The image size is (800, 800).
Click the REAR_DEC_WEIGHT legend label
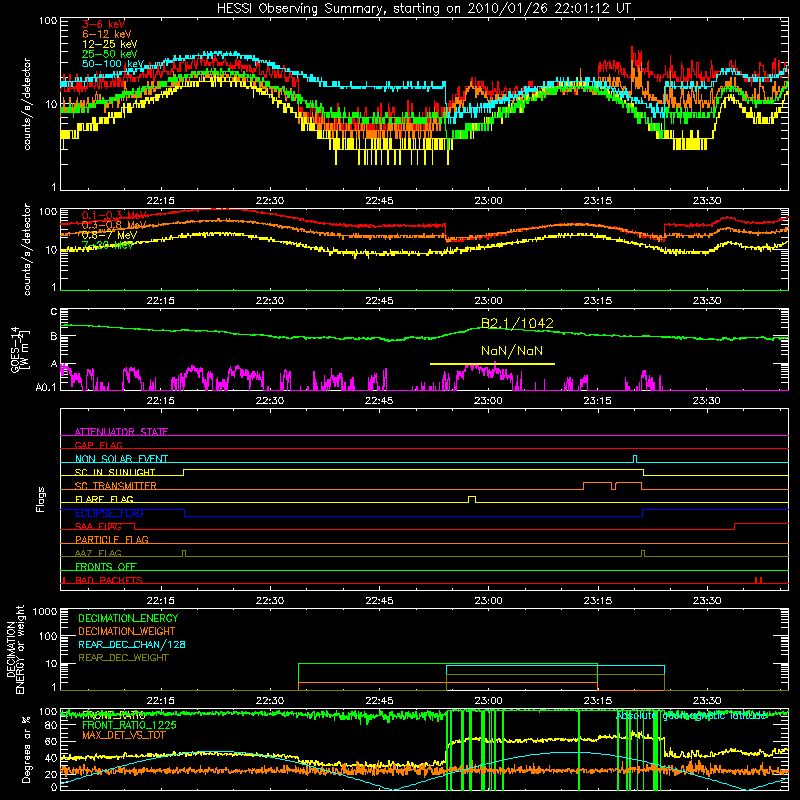123,658
